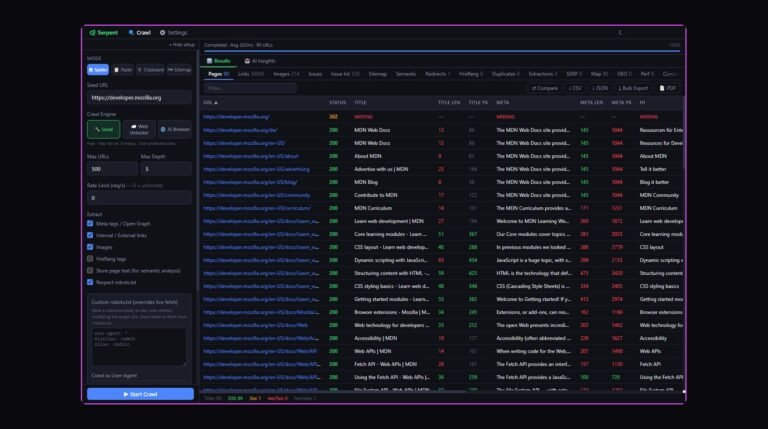Choose Local crawl engine
Viewport: 768px width, 429px height.
(x=103, y=129)
